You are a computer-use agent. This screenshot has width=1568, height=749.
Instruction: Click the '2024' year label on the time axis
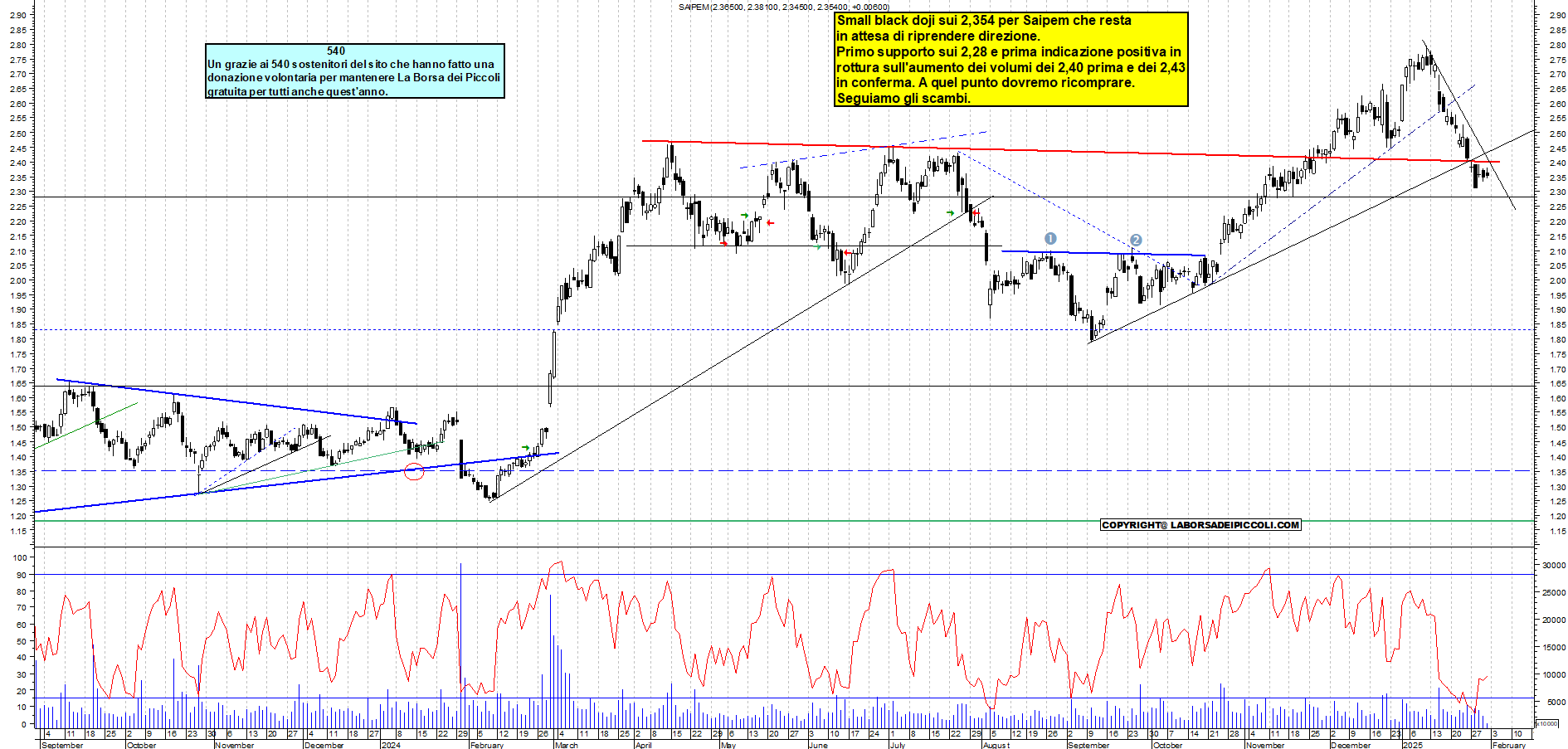tap(390, 745)
